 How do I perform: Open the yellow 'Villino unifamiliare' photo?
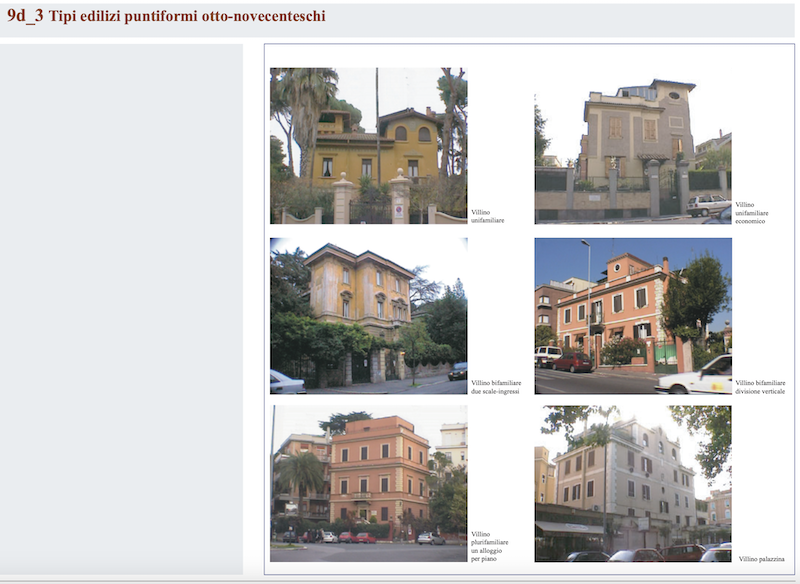tap(368, 146)
